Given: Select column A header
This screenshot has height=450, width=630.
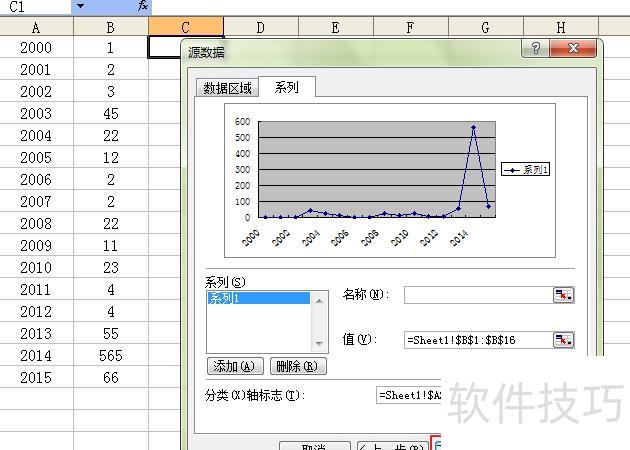Looking at the screenshot, I should coord(36,27).
